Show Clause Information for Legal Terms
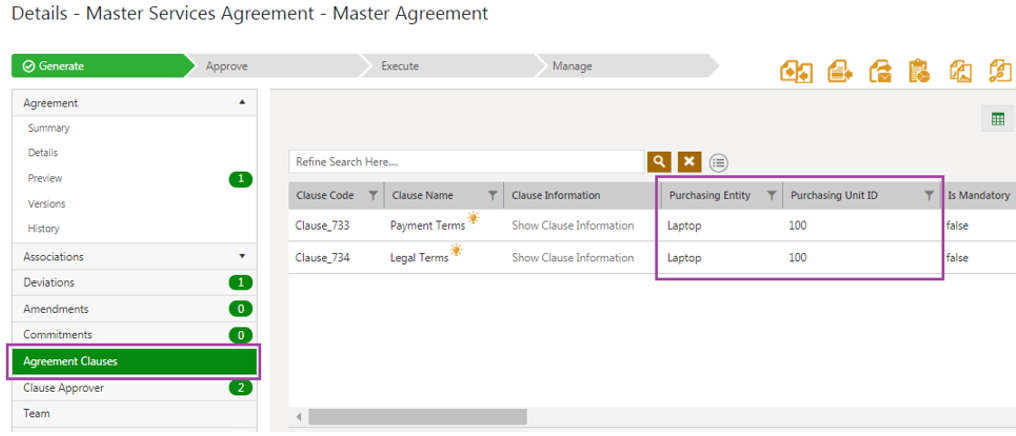The image size is (1016, 436). coord(573,258)
